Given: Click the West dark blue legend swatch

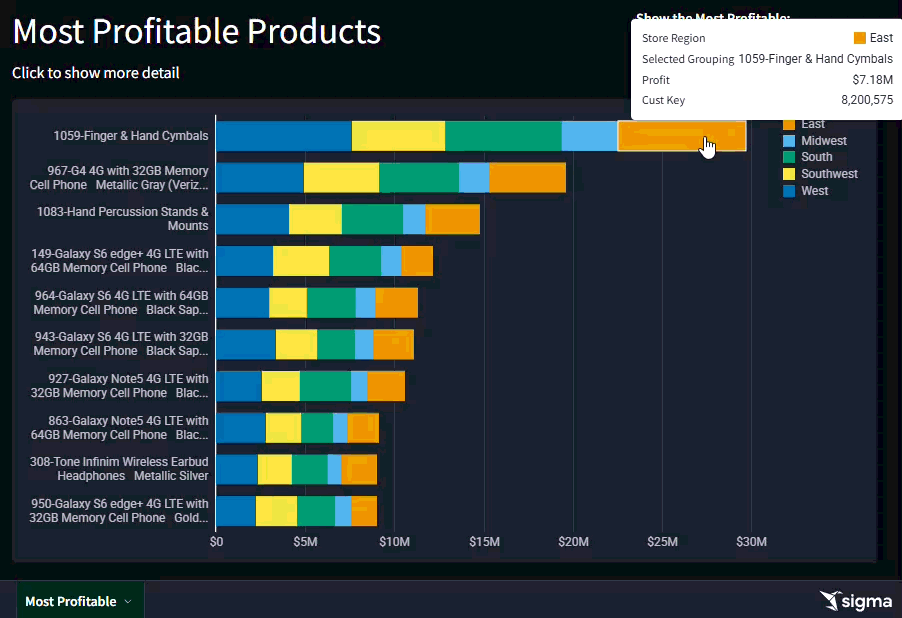Looking at the screenshot, I should tap(788, 191).
